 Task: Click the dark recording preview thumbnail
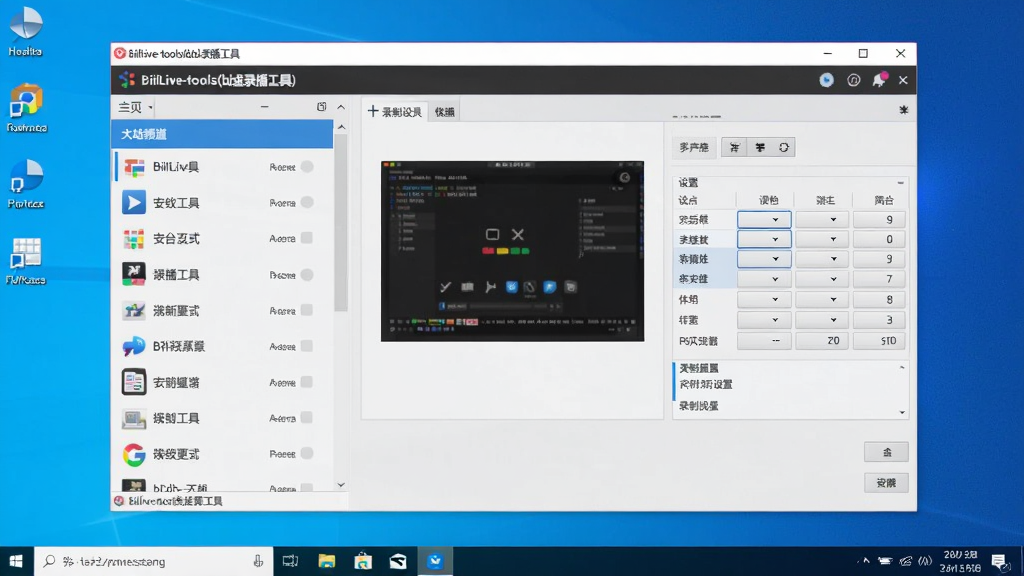tap(513, 251)
